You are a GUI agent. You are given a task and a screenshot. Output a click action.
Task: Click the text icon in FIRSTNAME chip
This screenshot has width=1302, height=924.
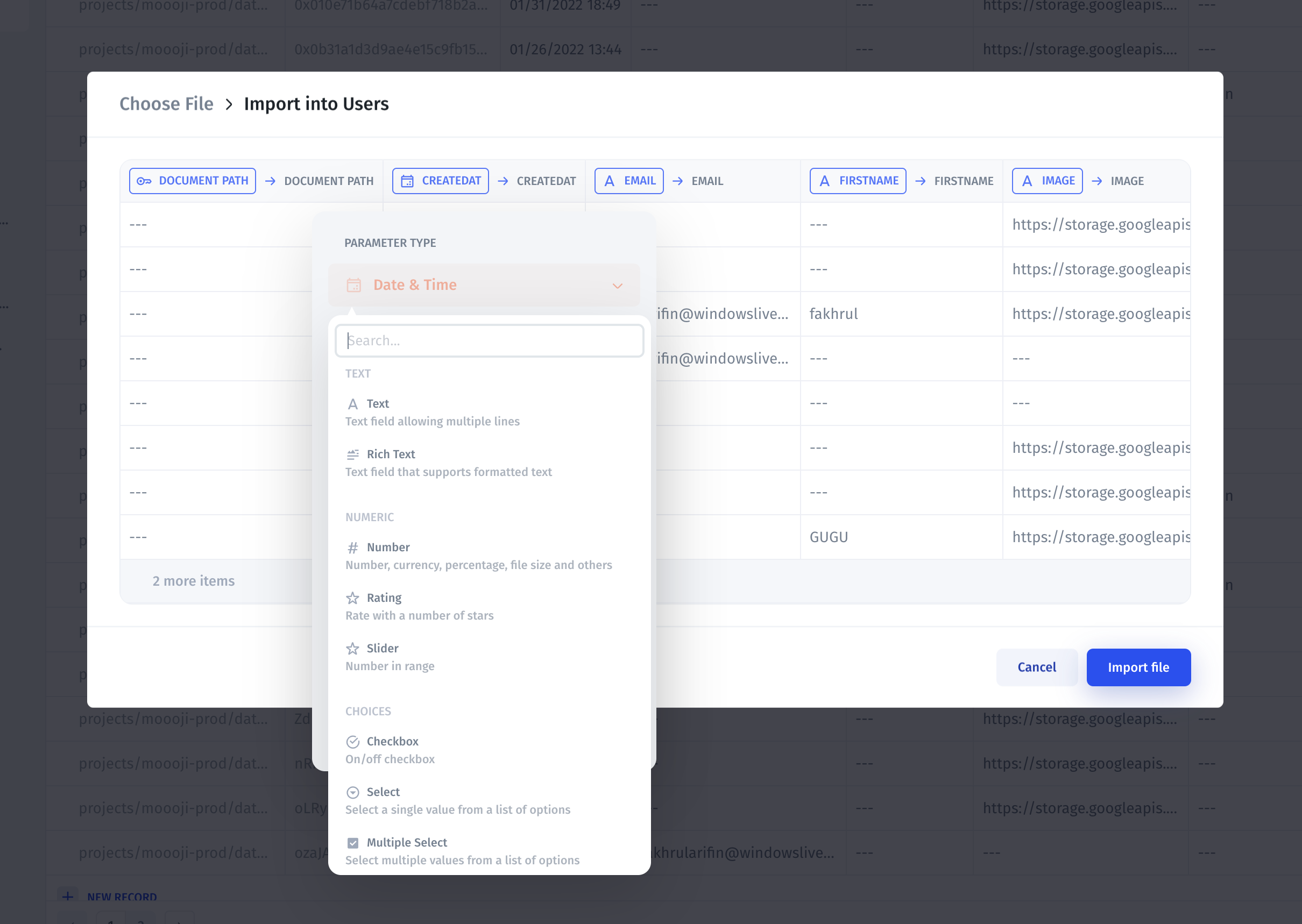point(825,181)
